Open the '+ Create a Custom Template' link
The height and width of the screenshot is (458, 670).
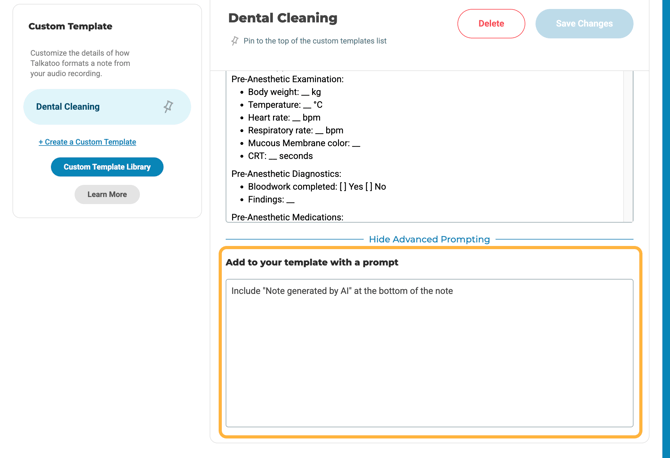point(87,142)
